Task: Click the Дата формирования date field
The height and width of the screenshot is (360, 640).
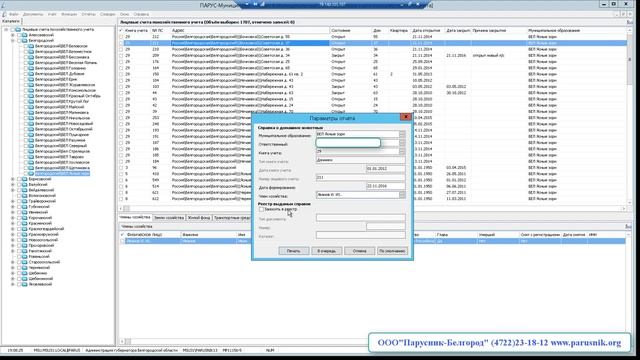Action: pyautogui.click(x=385, y=186)
